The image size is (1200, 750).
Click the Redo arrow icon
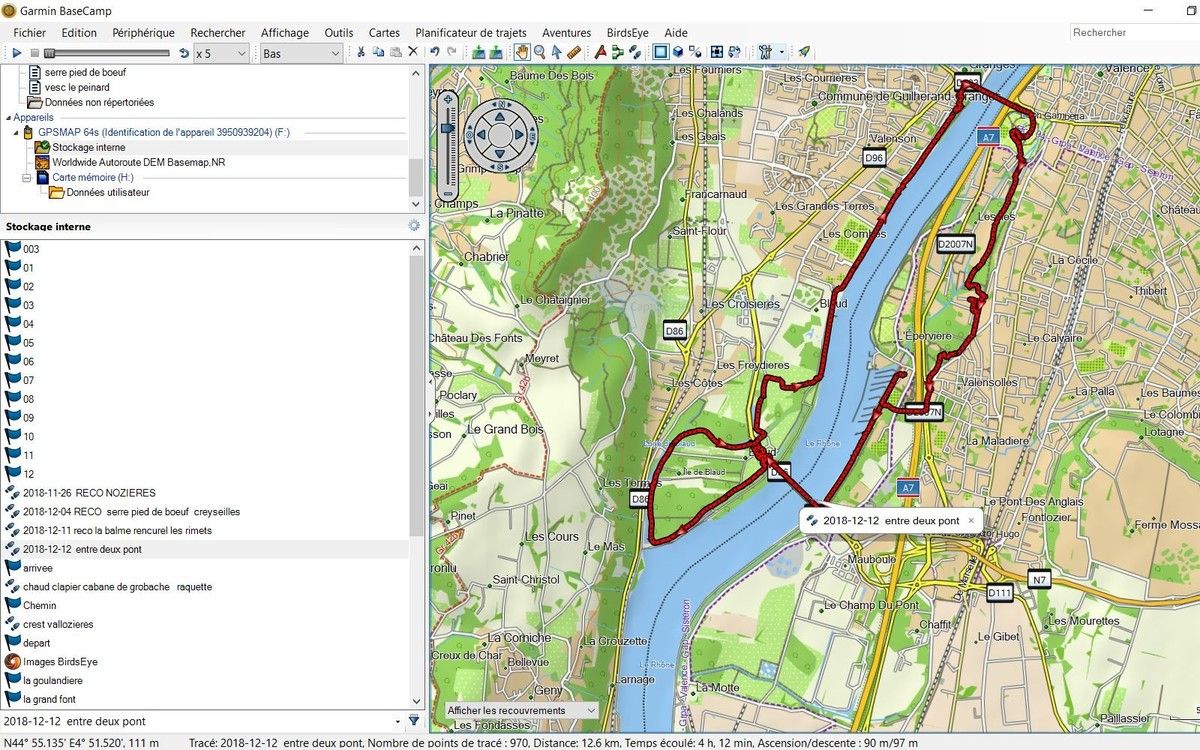point(452,52)
